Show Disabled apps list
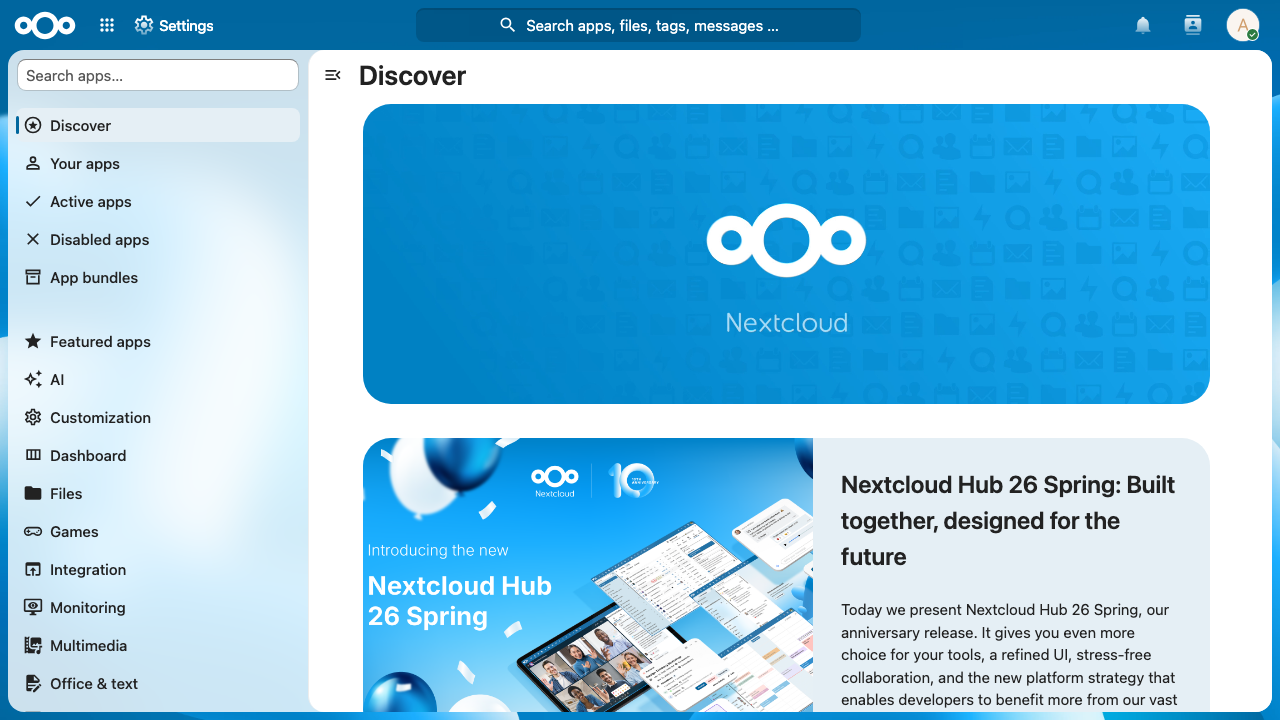This screenshot has width=1280, height=720. coord(158,239)
